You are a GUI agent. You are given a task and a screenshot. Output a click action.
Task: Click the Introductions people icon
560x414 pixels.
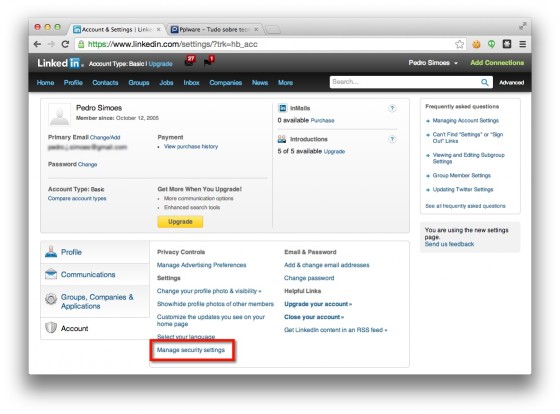(282, 139)
